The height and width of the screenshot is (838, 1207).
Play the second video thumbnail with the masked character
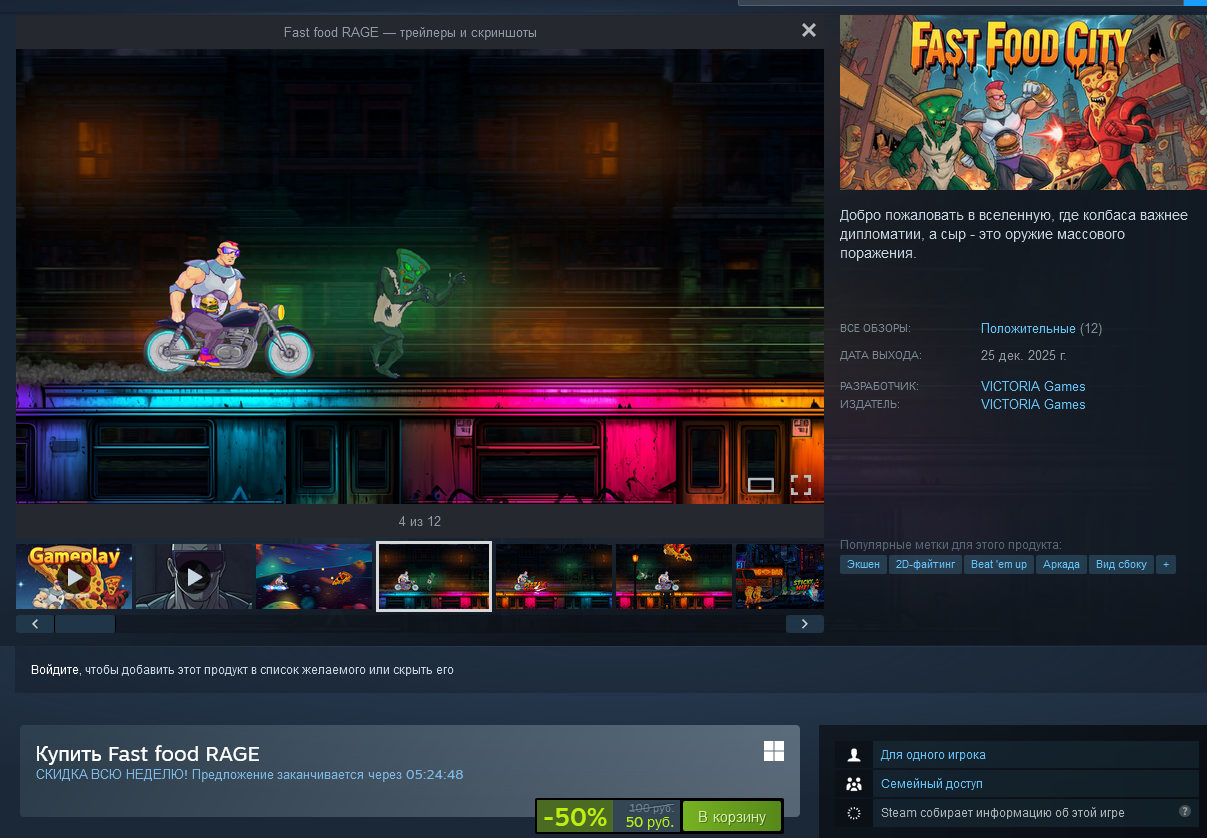194,577
